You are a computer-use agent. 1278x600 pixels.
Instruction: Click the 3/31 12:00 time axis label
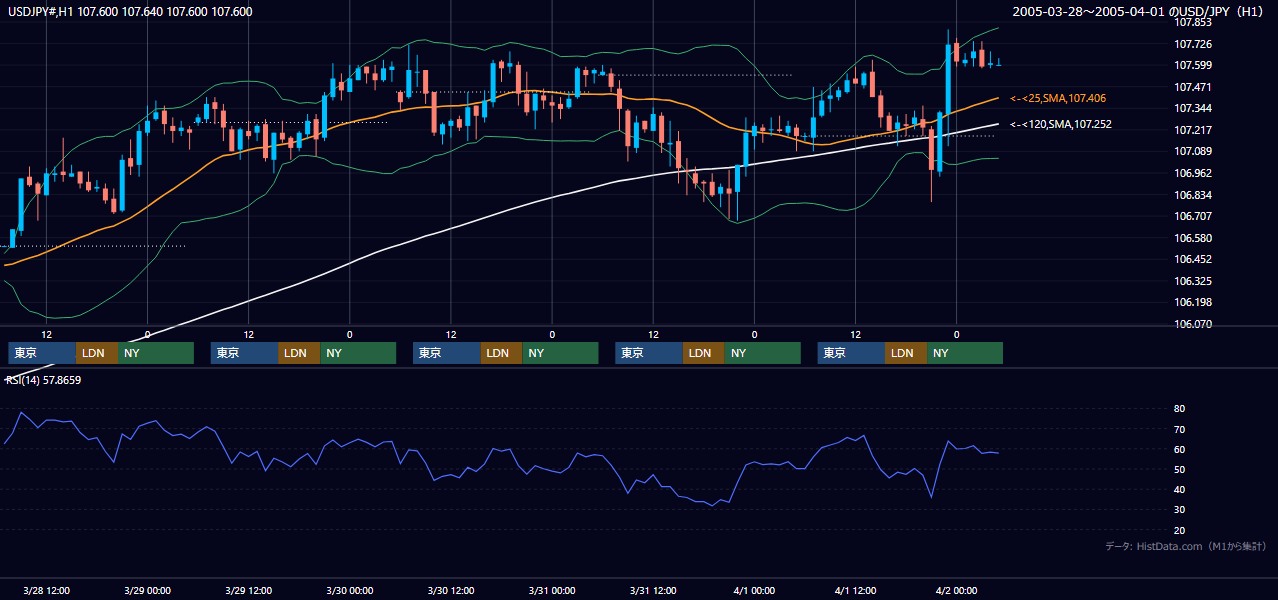[653, 590]
